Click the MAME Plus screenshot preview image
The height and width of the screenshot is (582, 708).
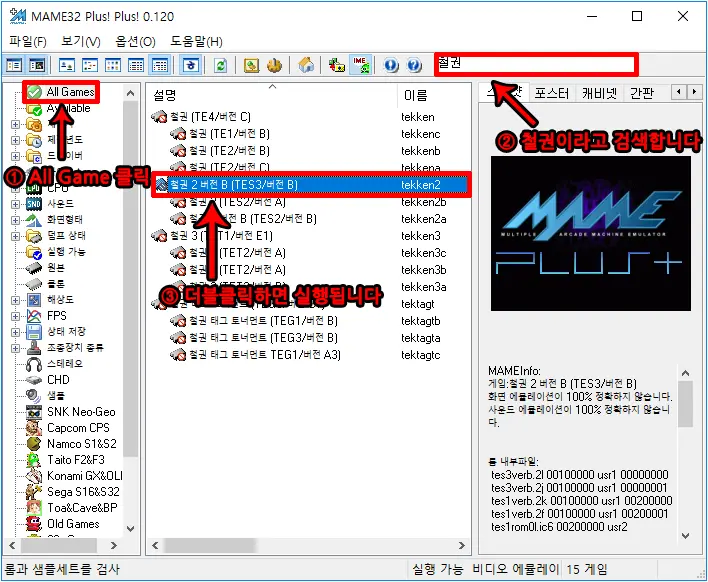(x=591, y=233)
